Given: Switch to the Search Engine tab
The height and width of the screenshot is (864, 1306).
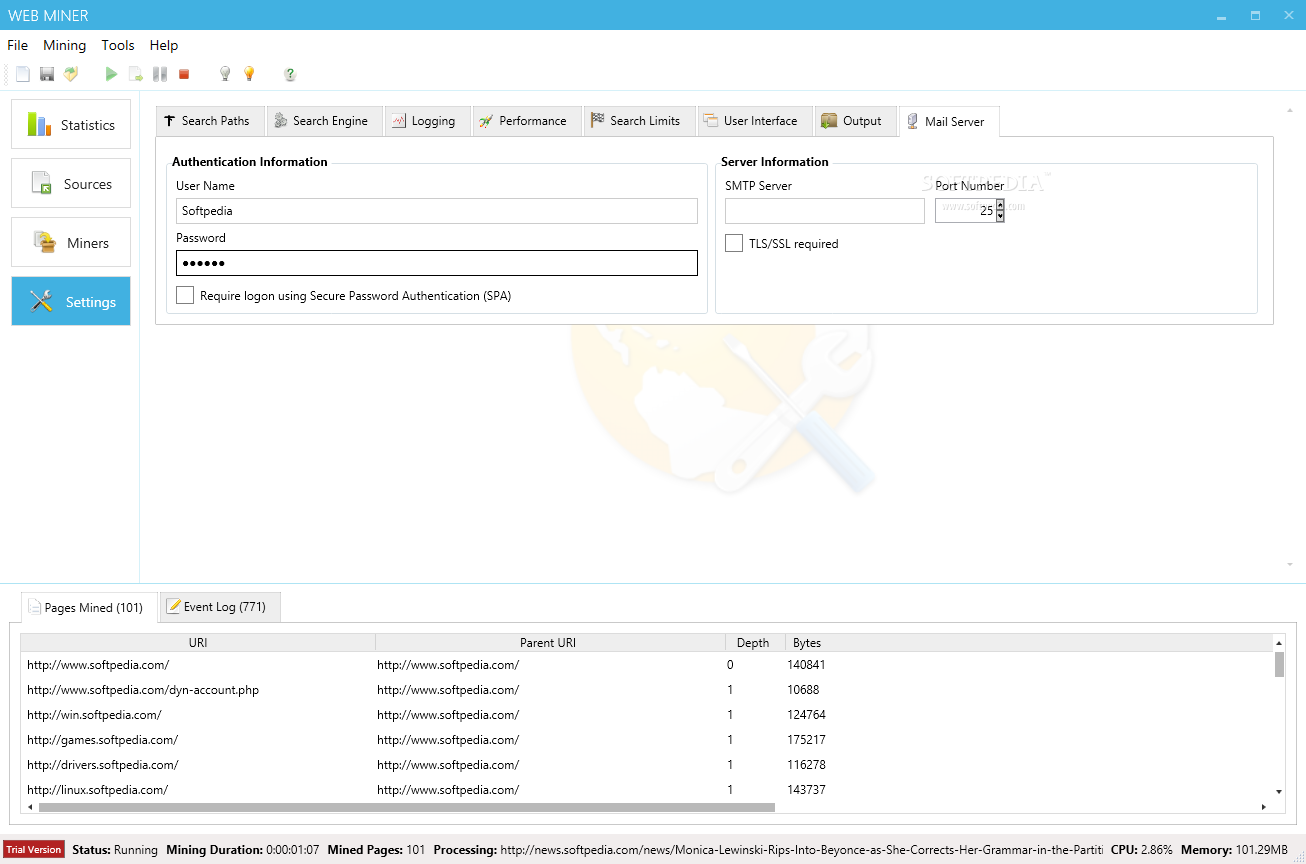Looking at the screenshot, I should click(x=324, y=121).
